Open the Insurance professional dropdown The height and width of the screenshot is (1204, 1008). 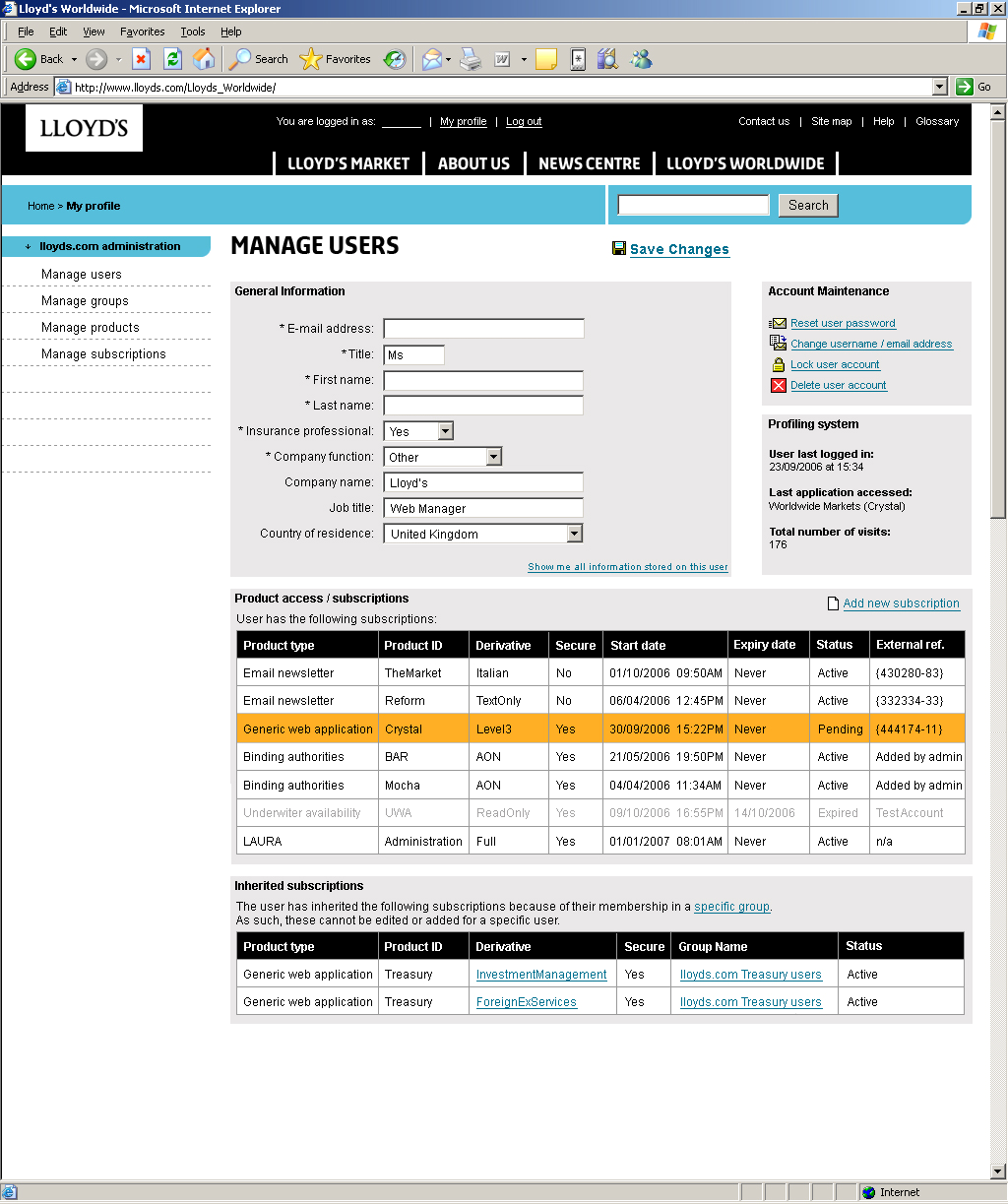(x=445, y=431)
